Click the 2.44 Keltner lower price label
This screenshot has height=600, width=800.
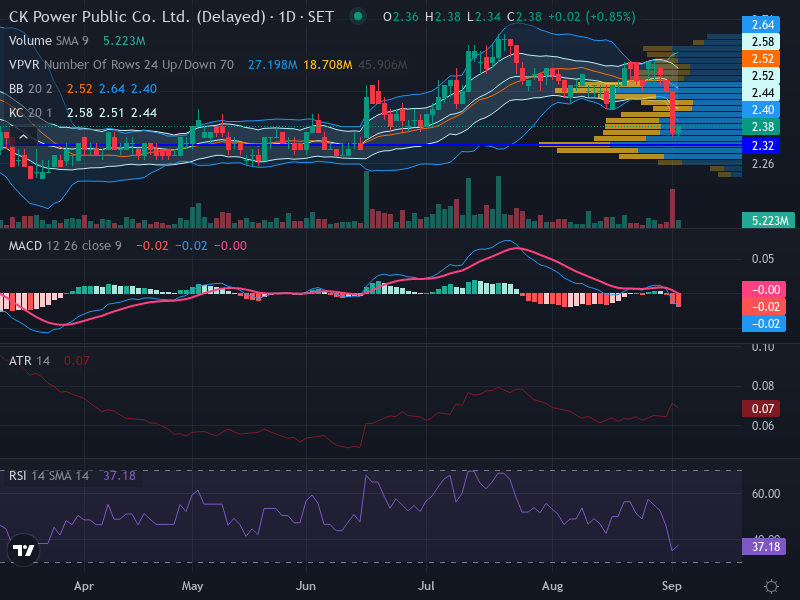point(761,93)
